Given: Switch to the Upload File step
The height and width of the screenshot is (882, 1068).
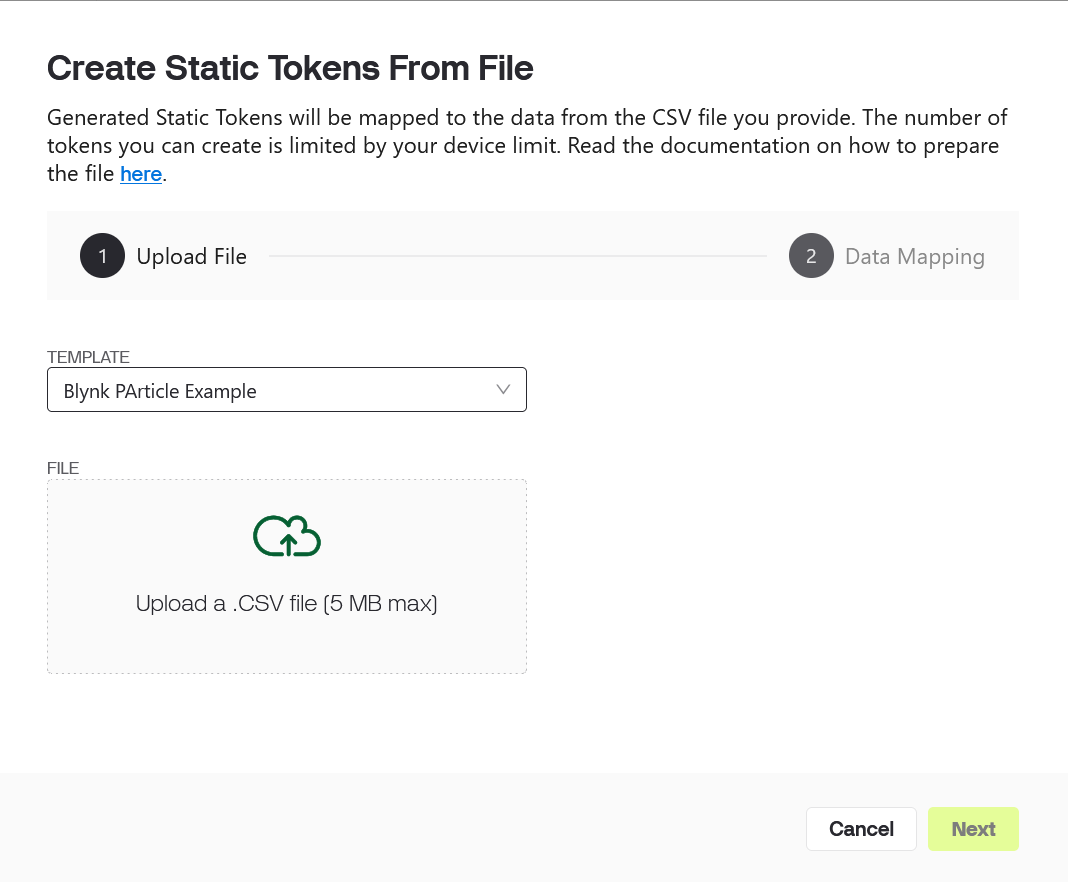Looking at the screenshot, I should pos(191,257).
